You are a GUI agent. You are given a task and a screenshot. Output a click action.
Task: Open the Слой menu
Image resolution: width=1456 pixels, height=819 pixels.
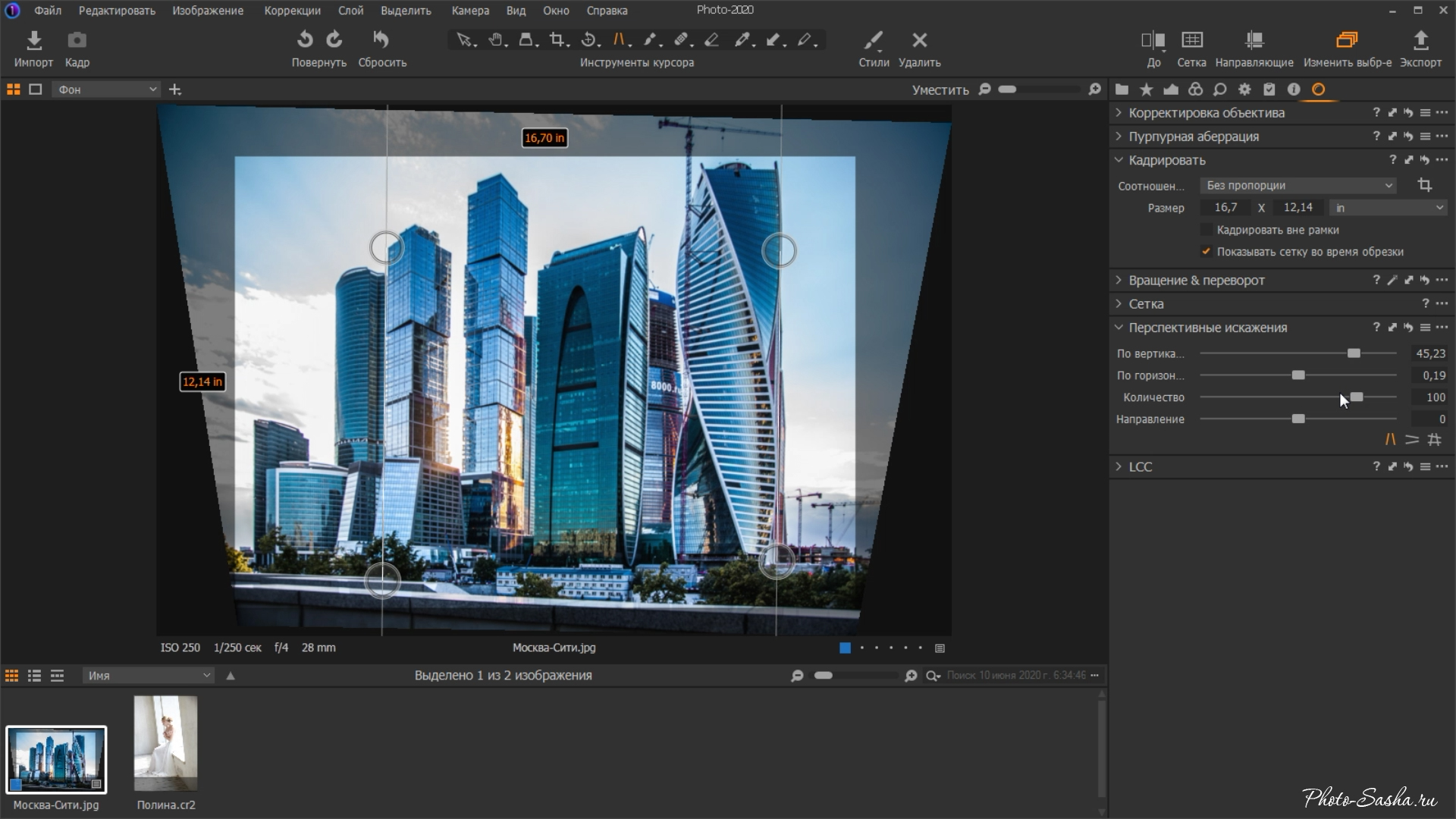(350, 11)
